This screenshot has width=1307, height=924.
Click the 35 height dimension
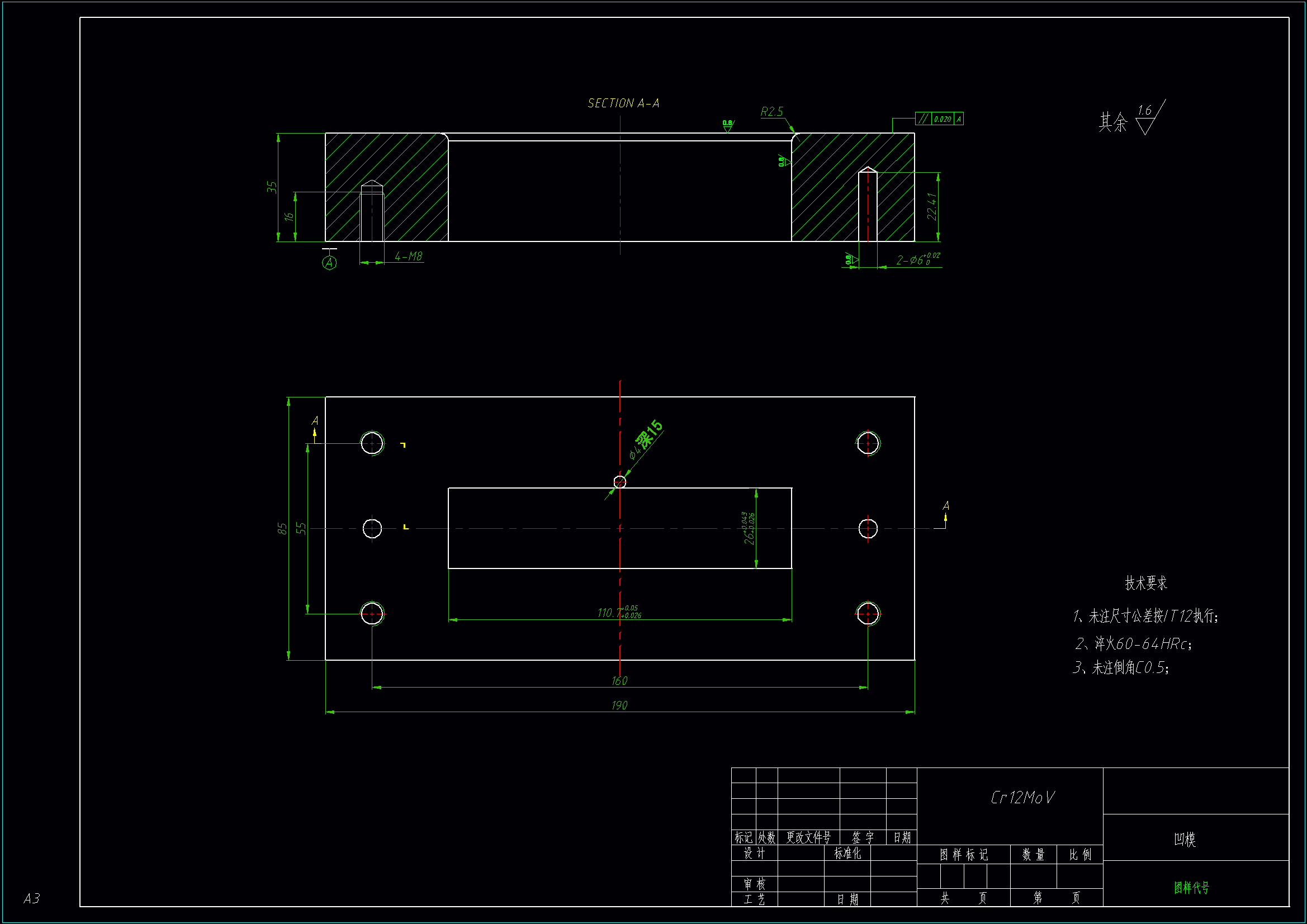[272, 187]
